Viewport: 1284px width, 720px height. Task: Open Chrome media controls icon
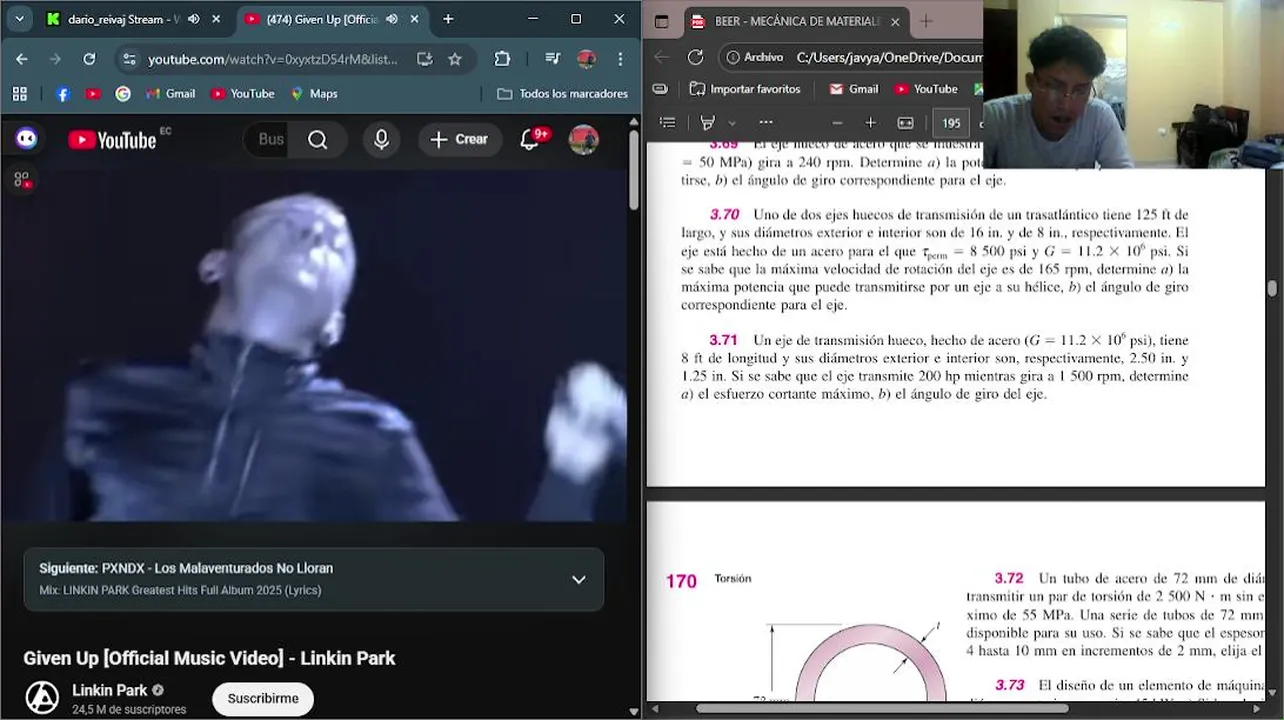point(552,59)
